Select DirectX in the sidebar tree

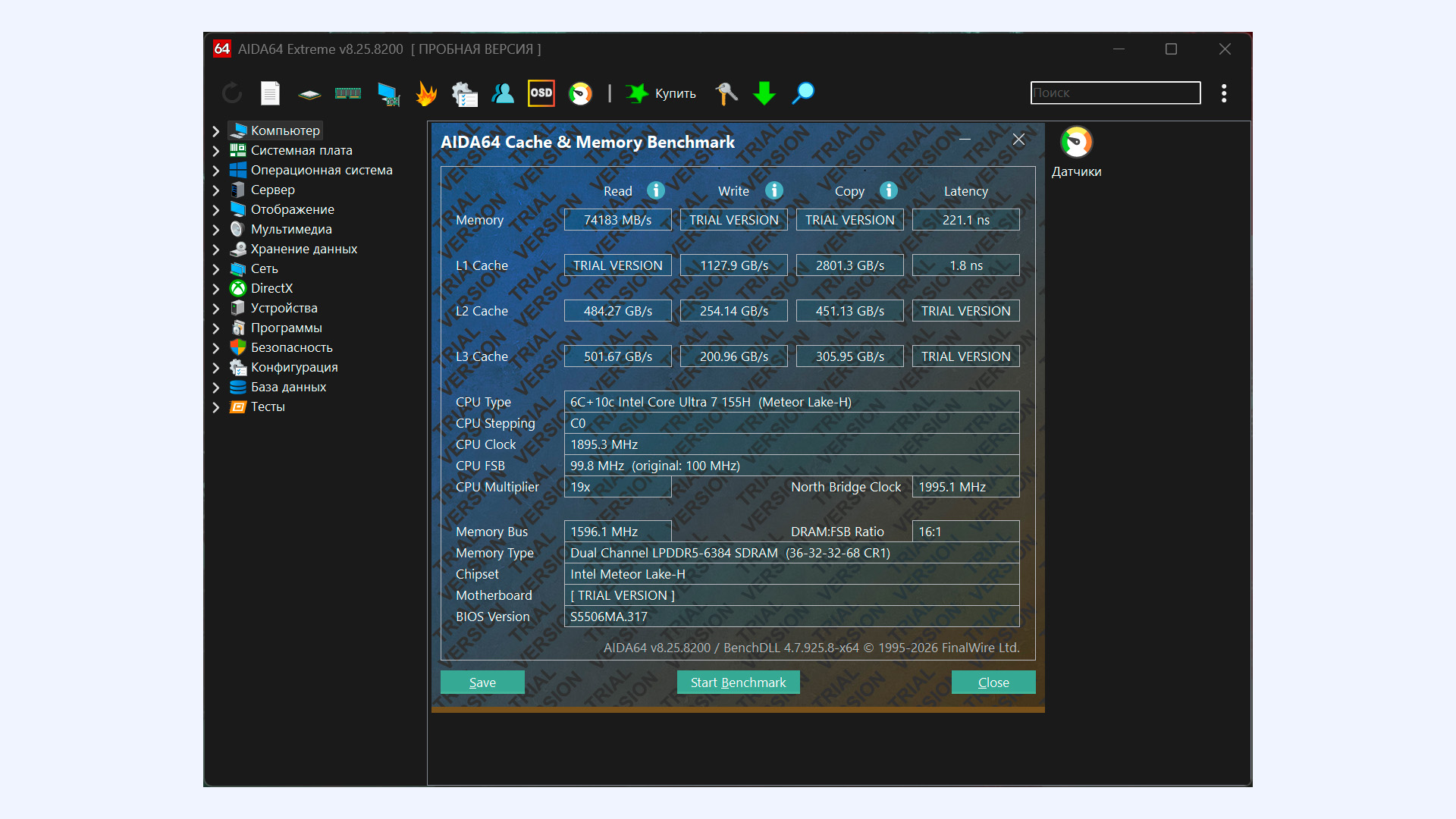point(271,288)
